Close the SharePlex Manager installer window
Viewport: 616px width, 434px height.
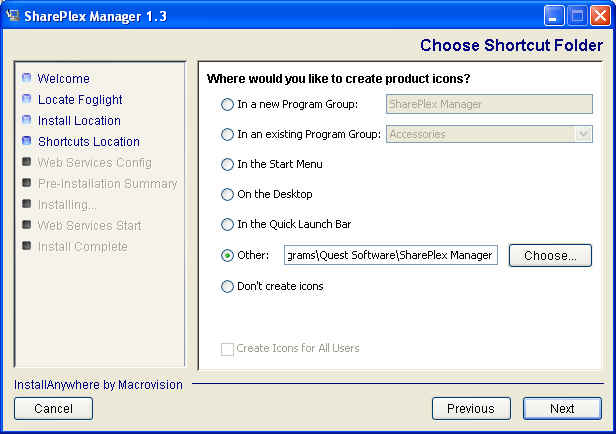pyautogui.click(x=600, y=16)
